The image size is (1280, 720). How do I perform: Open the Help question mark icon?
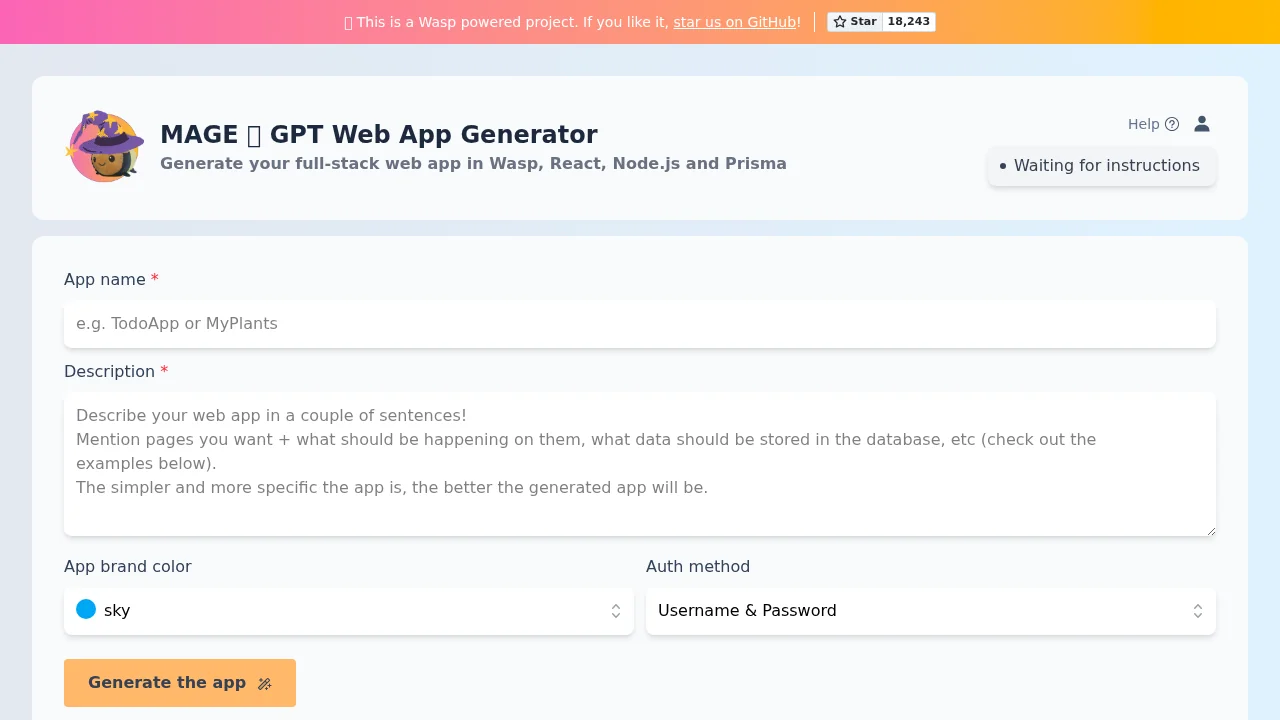pyautogui.click(x=1173, y=124)
